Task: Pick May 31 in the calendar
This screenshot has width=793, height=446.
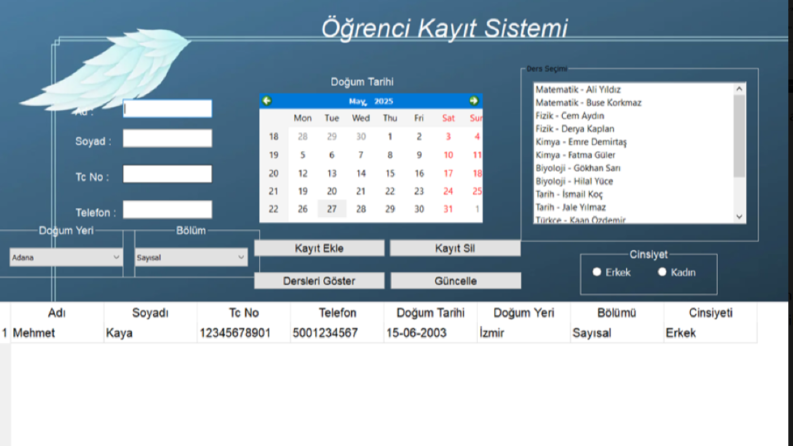Action: [x=448, y=209]
